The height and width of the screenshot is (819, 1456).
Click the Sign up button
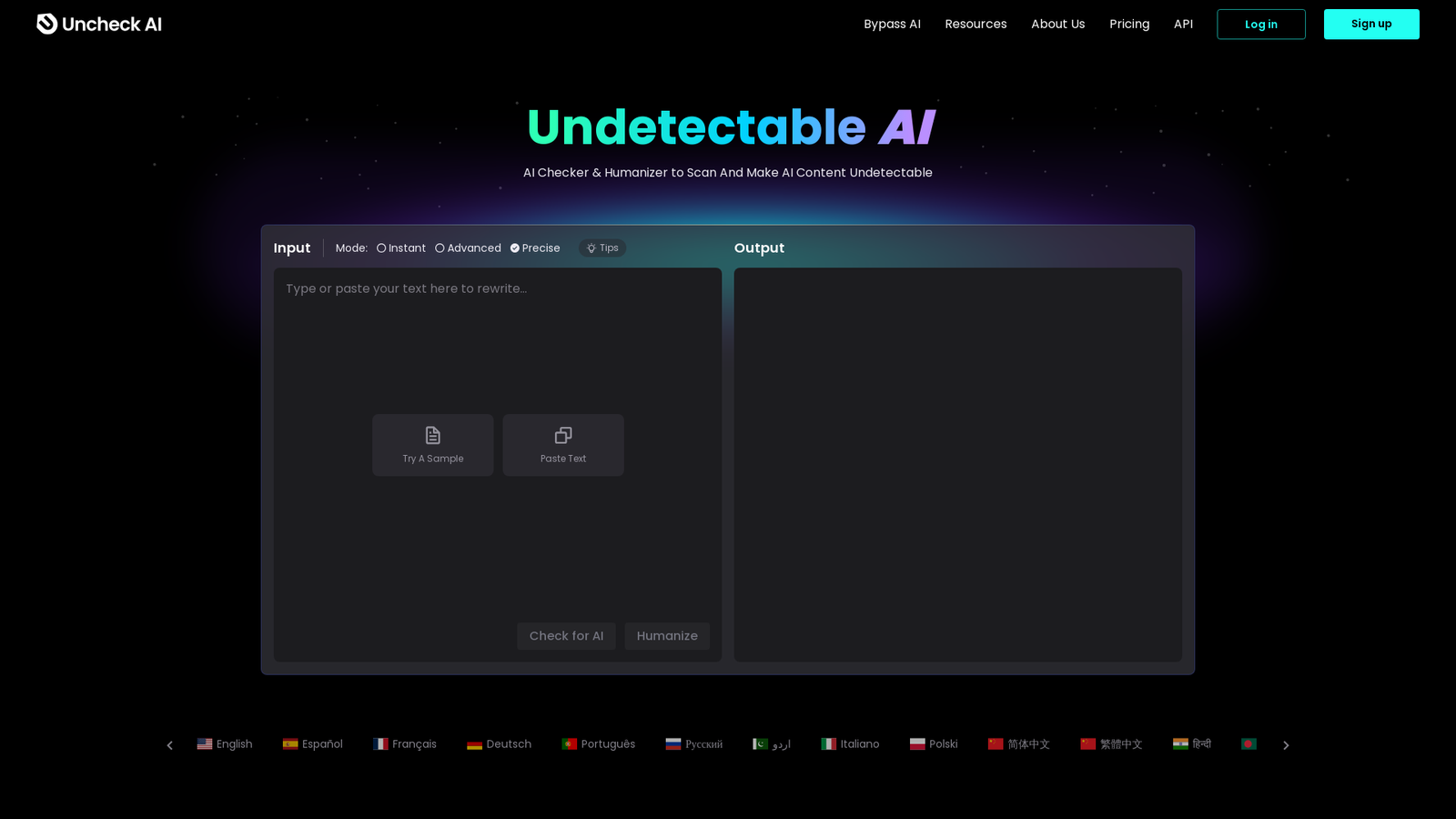[x=1371, y=25]
